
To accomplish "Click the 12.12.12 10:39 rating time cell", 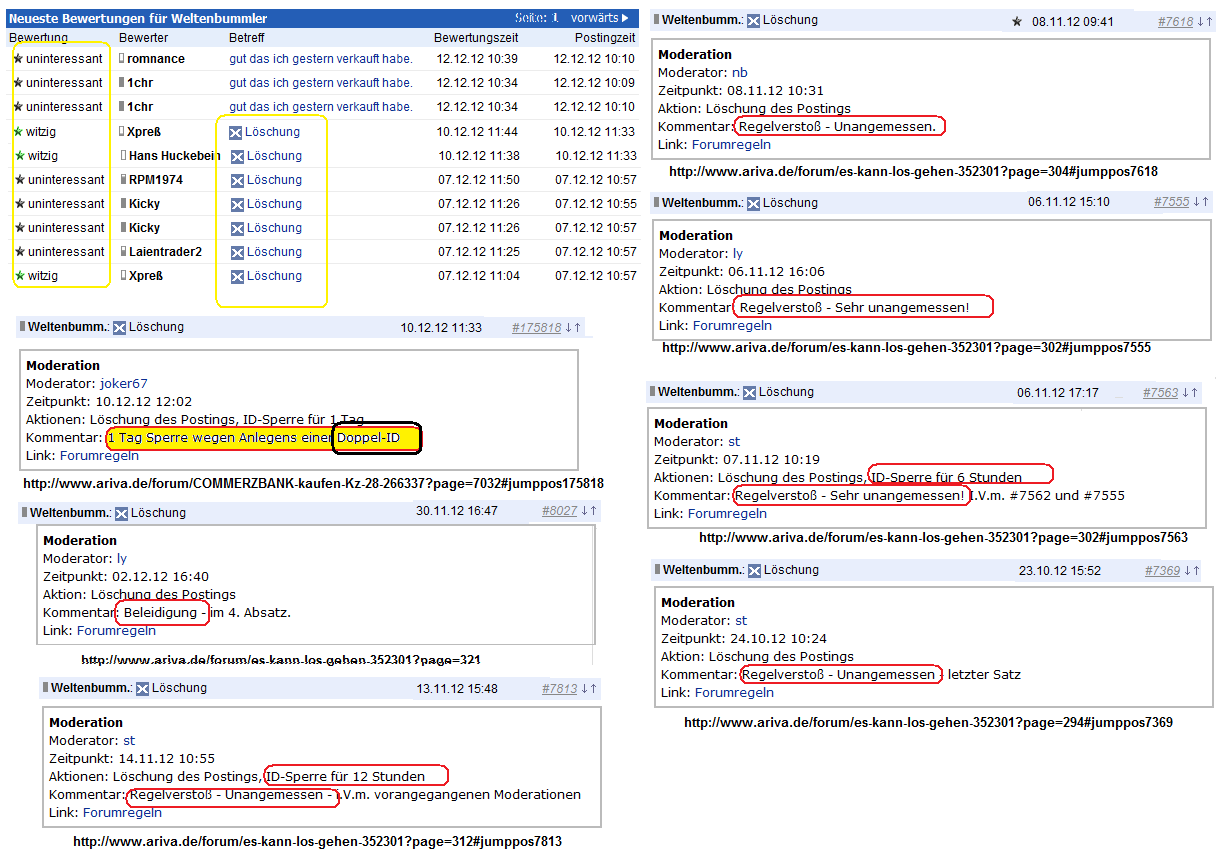I will 477,59.
